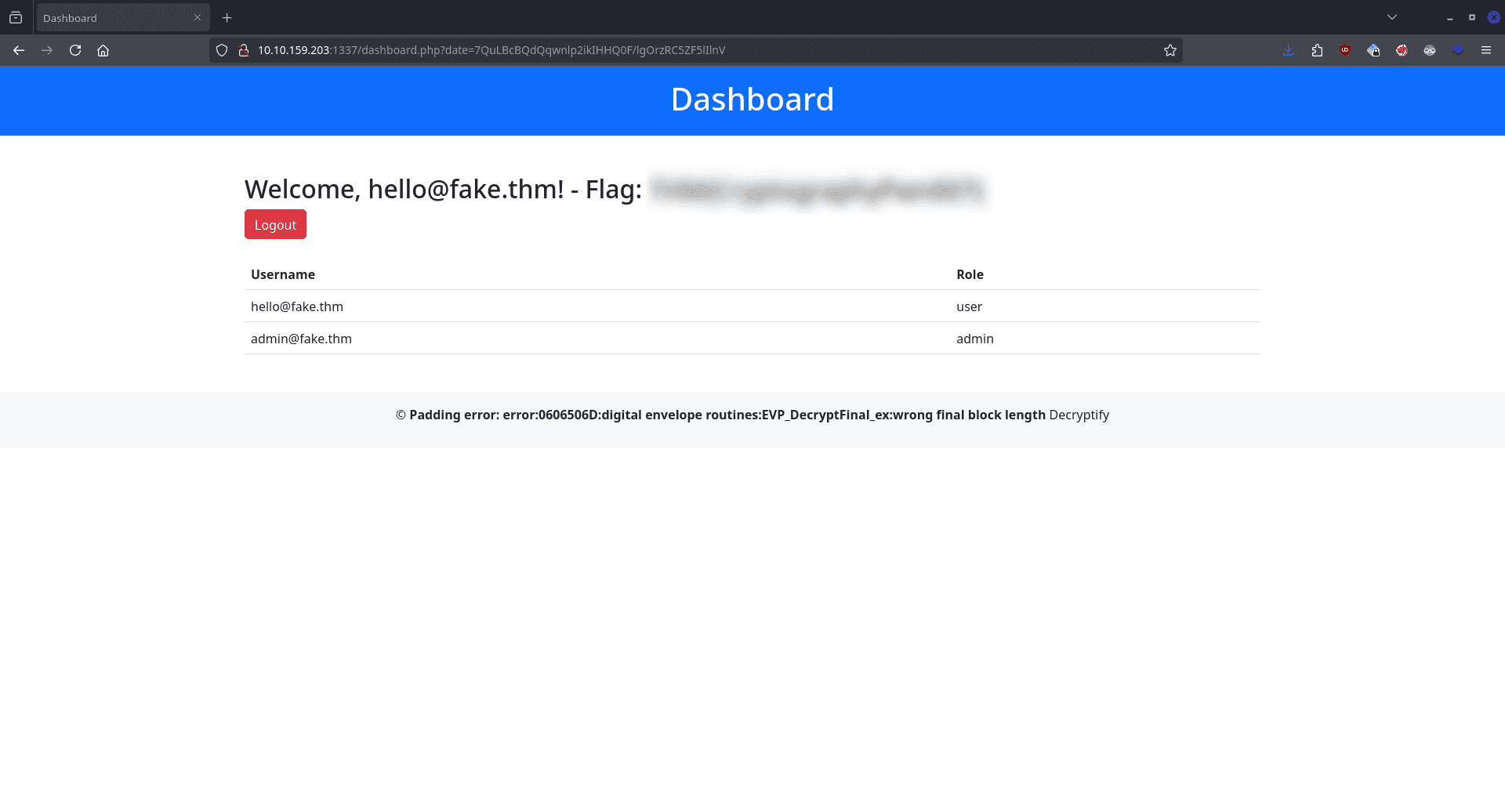Image resolution: width=1505 pixels, height=812 pixels.
Task: Open a new tab with plus
Action: (227, 17)
